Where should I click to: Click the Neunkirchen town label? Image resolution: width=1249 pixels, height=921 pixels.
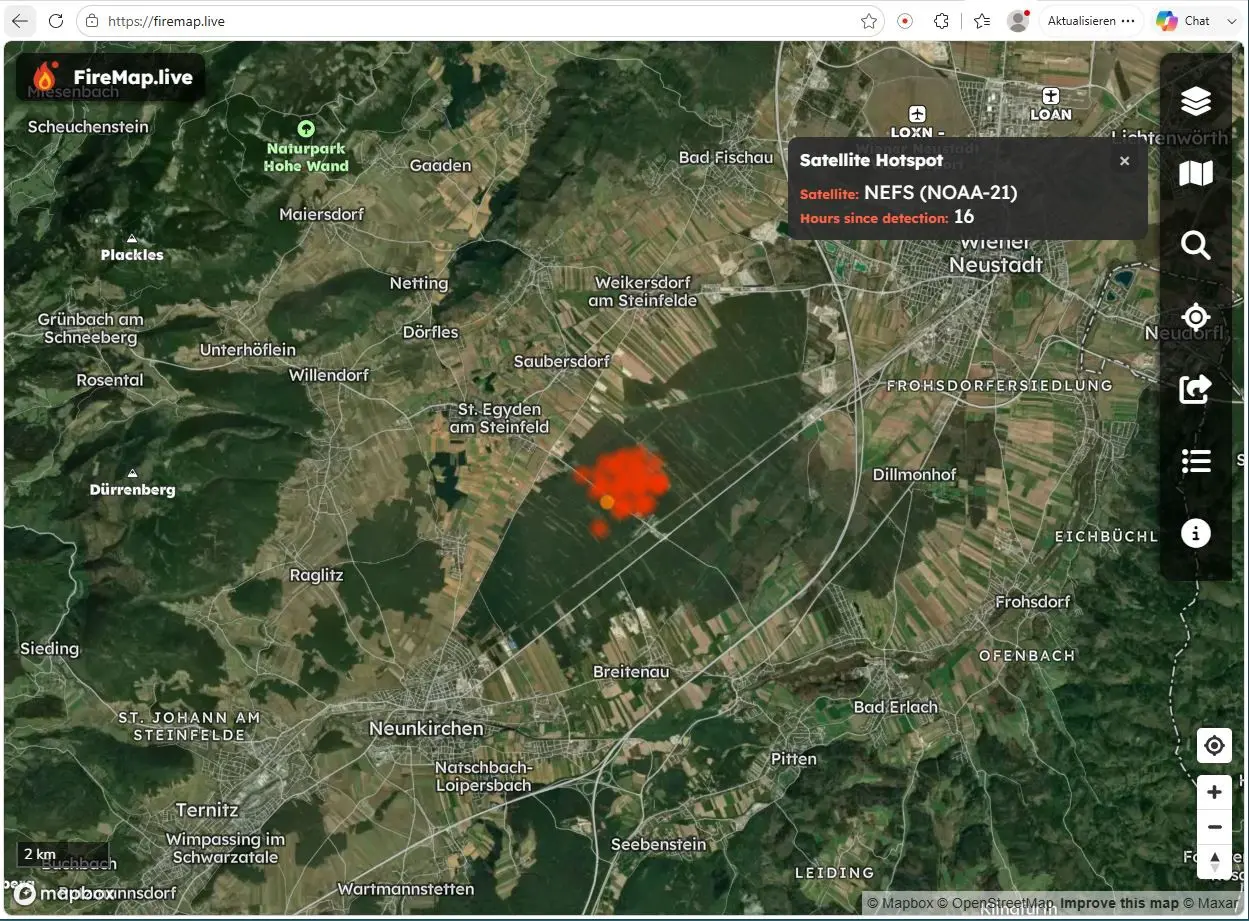(426, 729)
